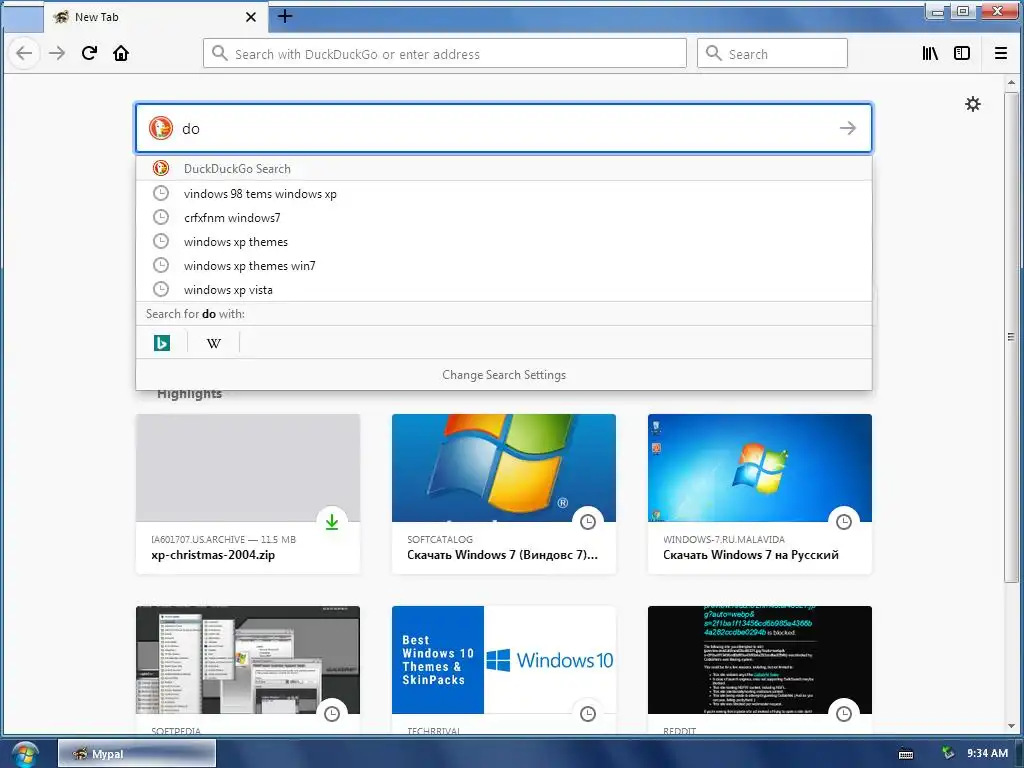The height and width of the screenshot is (768, 1024).
Task: Choose the DuckDuckGo Search suggestion row
Action: pyautogui.click(x=504, y=168)
